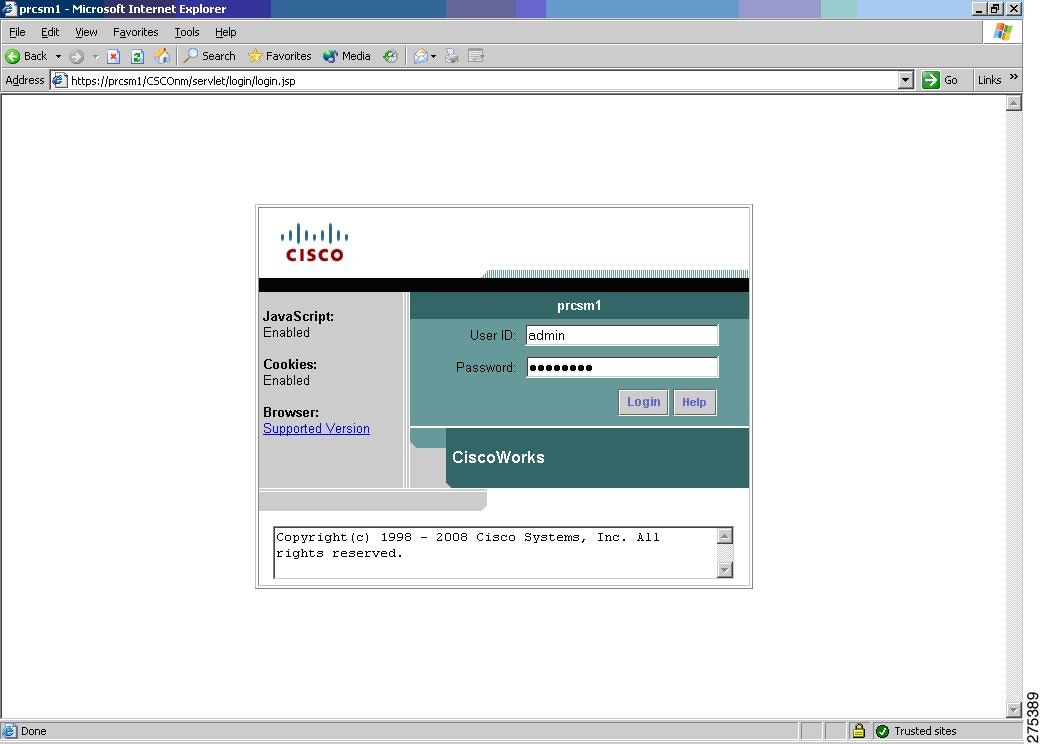Click the page scrollbar up arrow
The width and height of the screenshot is (1042, 744).
point(1013,103)
